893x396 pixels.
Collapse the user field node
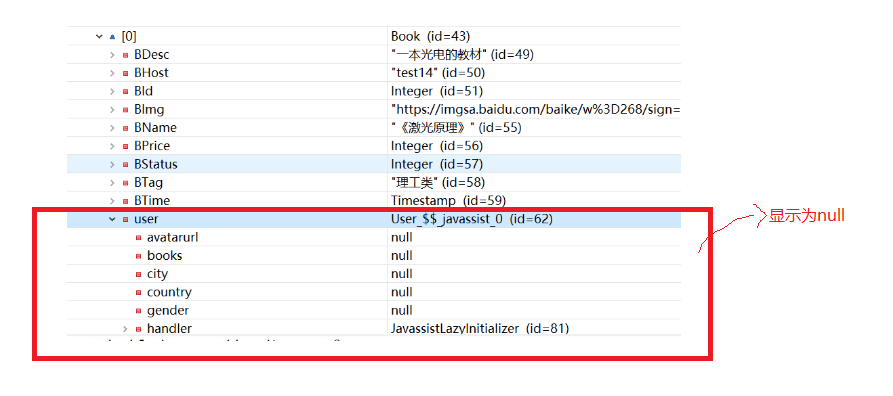(112, 219)
